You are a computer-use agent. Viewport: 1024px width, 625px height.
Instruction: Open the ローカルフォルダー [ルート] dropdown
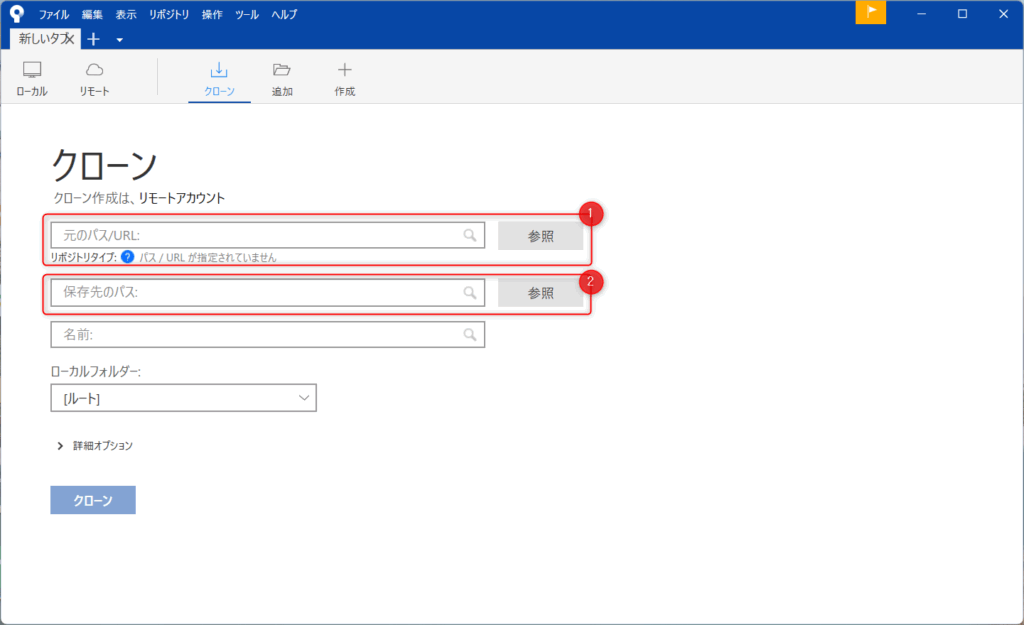tap(183, 398)
